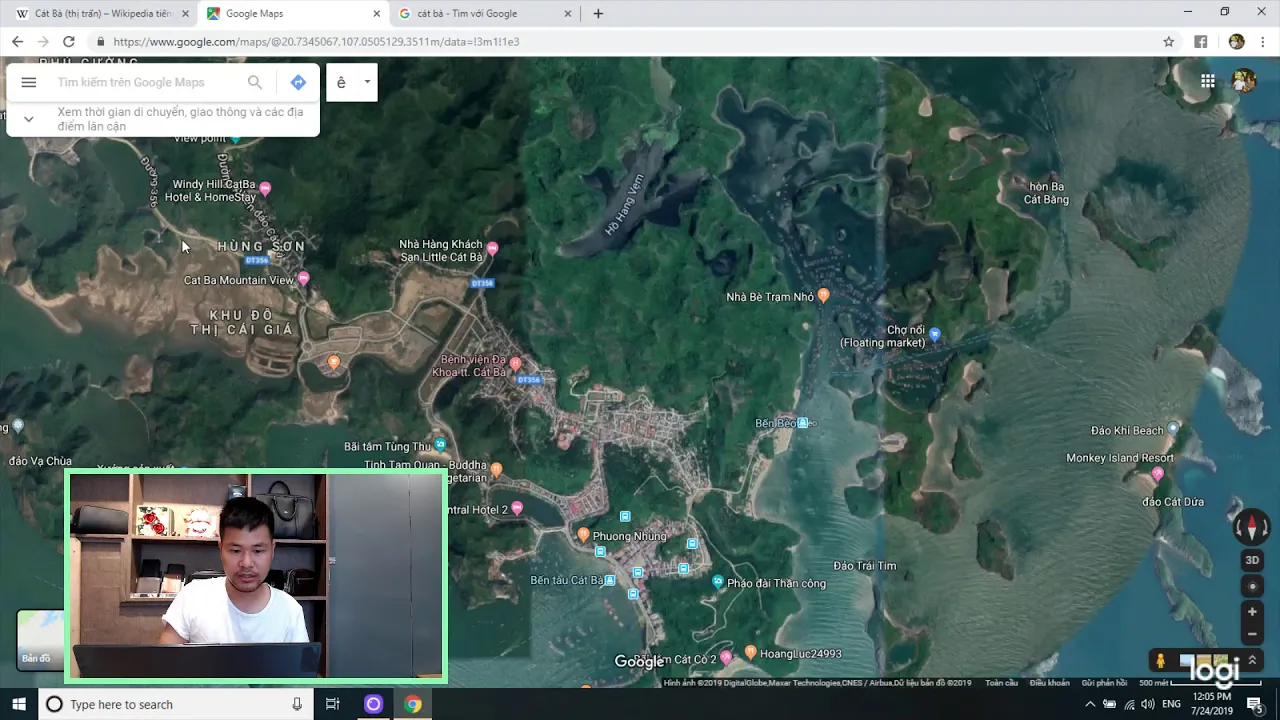This screenshot has width=1280, height=720.
Task: Click the Bến Bèo ferry marker
Action: coord(803,423)
